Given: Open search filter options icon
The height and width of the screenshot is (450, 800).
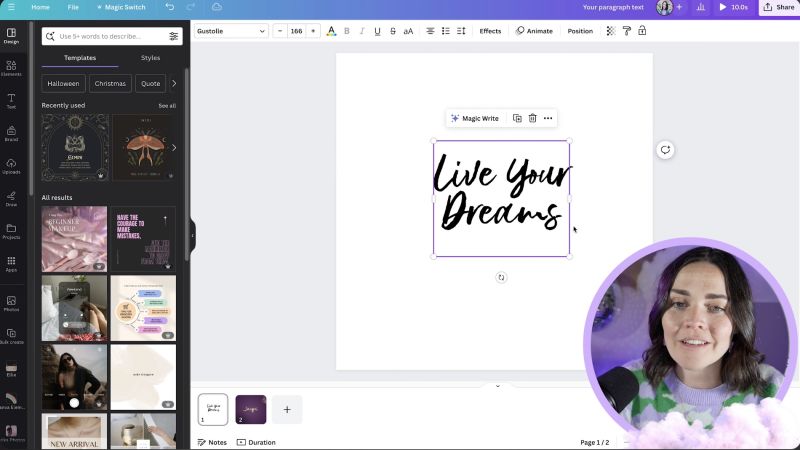Looking at the screenshot, I should 173,36.
